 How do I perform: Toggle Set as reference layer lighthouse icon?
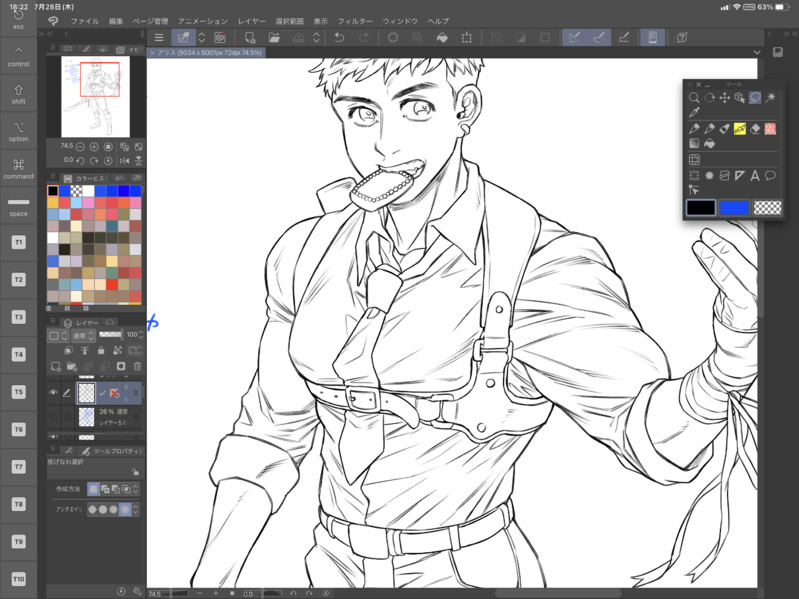click(85, 350)
